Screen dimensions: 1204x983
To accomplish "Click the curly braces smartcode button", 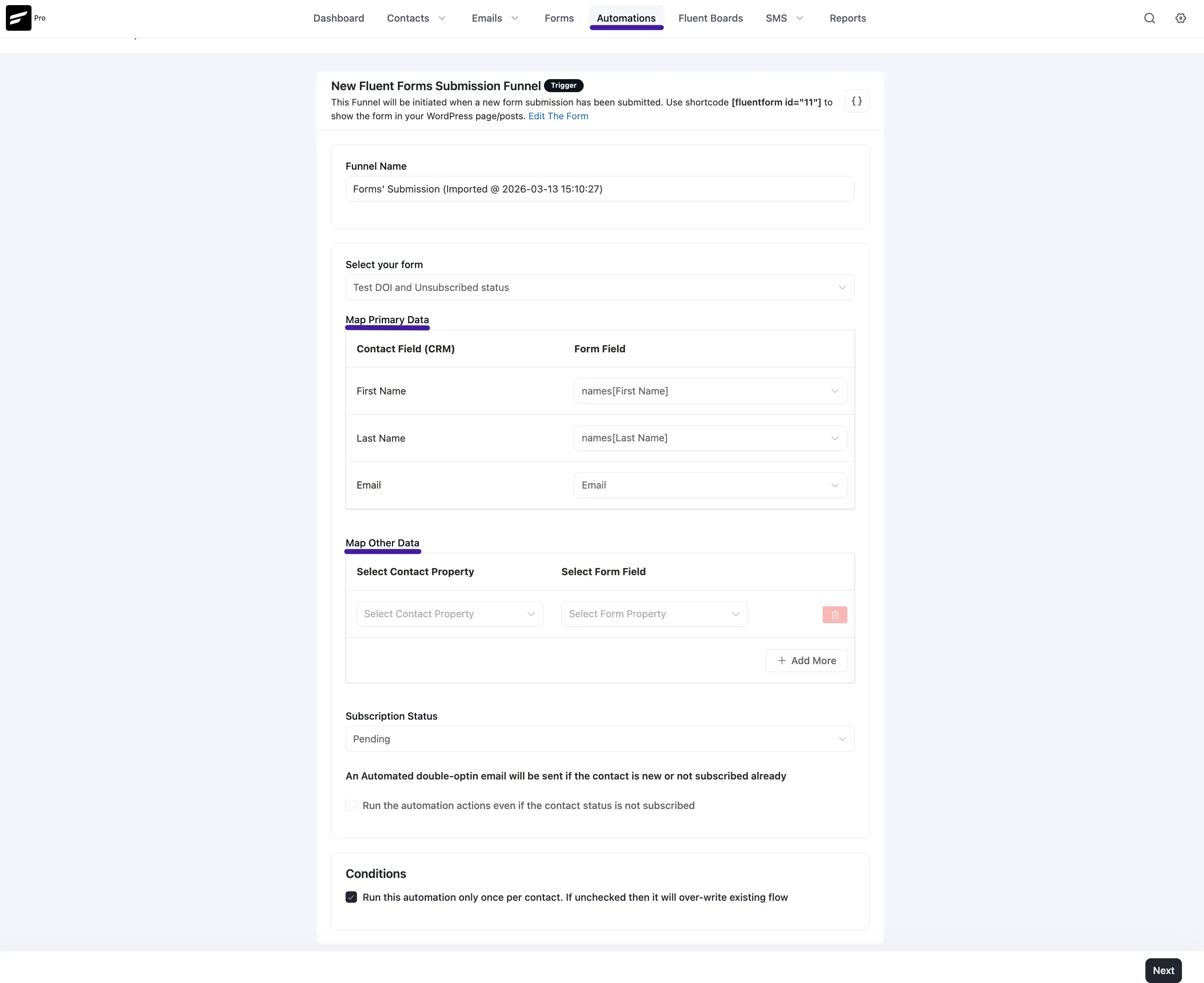I will coord(856,101).
